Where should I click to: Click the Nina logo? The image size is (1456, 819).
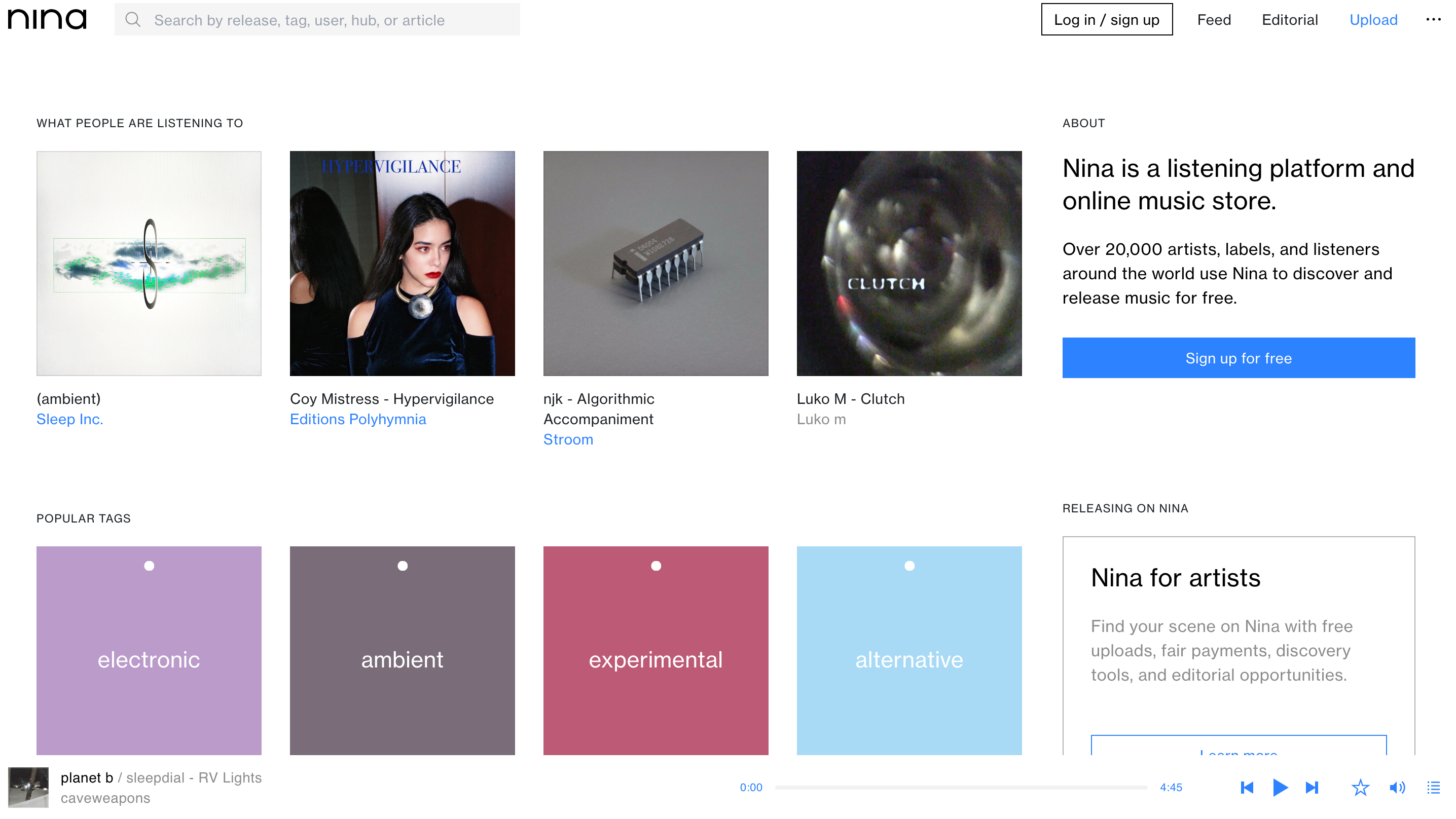coord(47,19)
